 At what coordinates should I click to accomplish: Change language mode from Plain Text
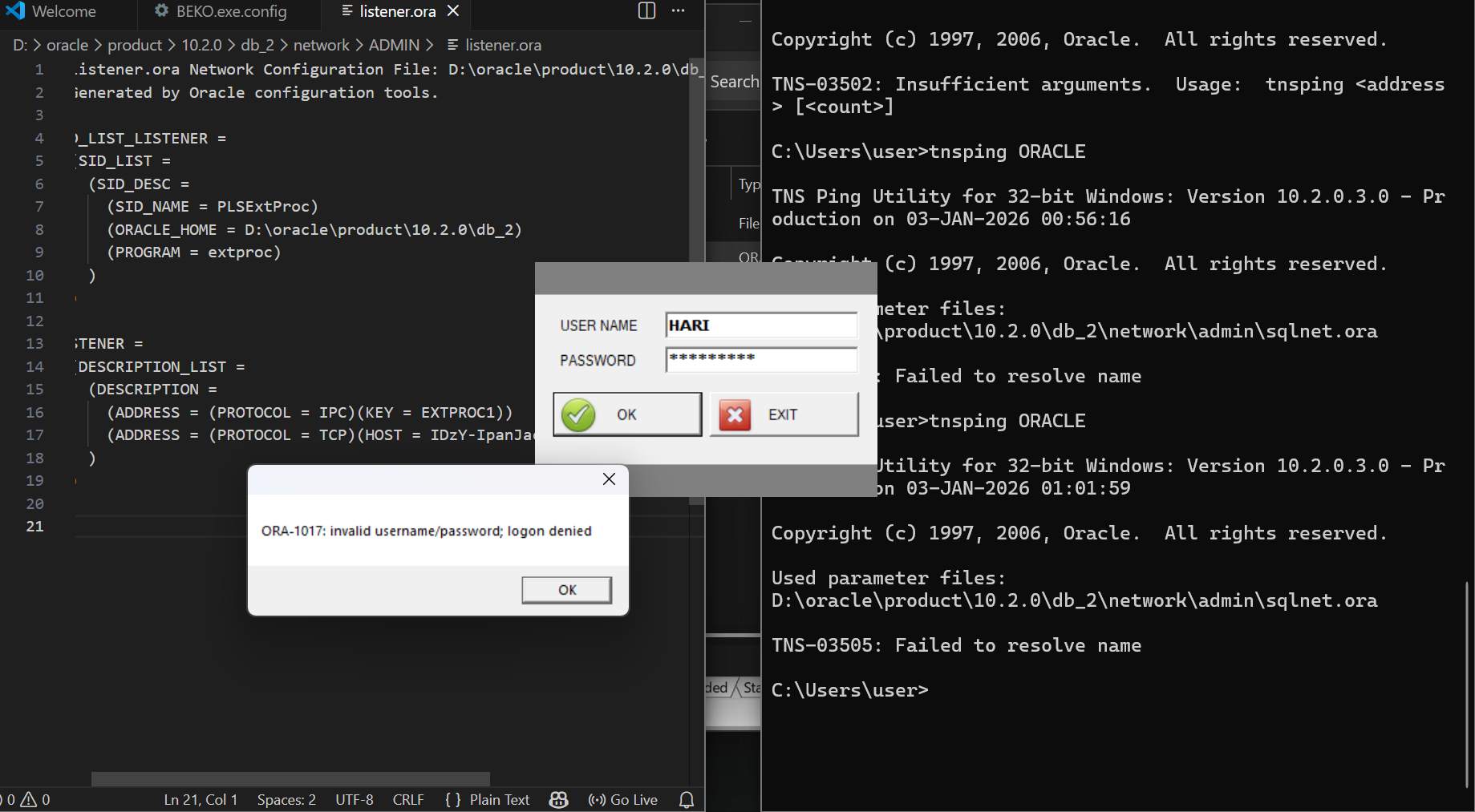point(499,799)
